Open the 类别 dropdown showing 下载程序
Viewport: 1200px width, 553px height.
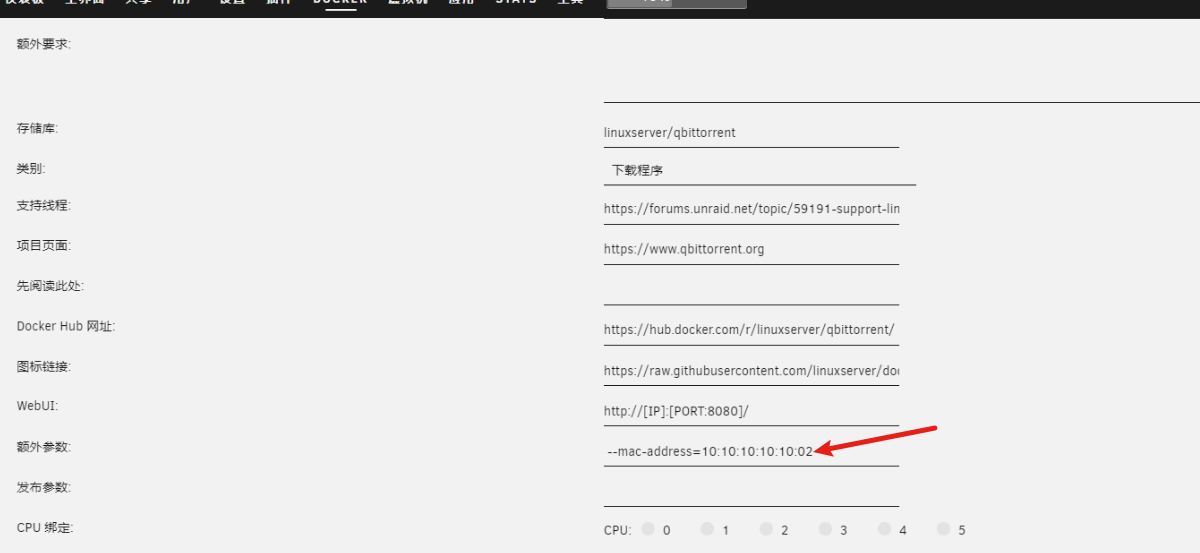click(759, 171)
